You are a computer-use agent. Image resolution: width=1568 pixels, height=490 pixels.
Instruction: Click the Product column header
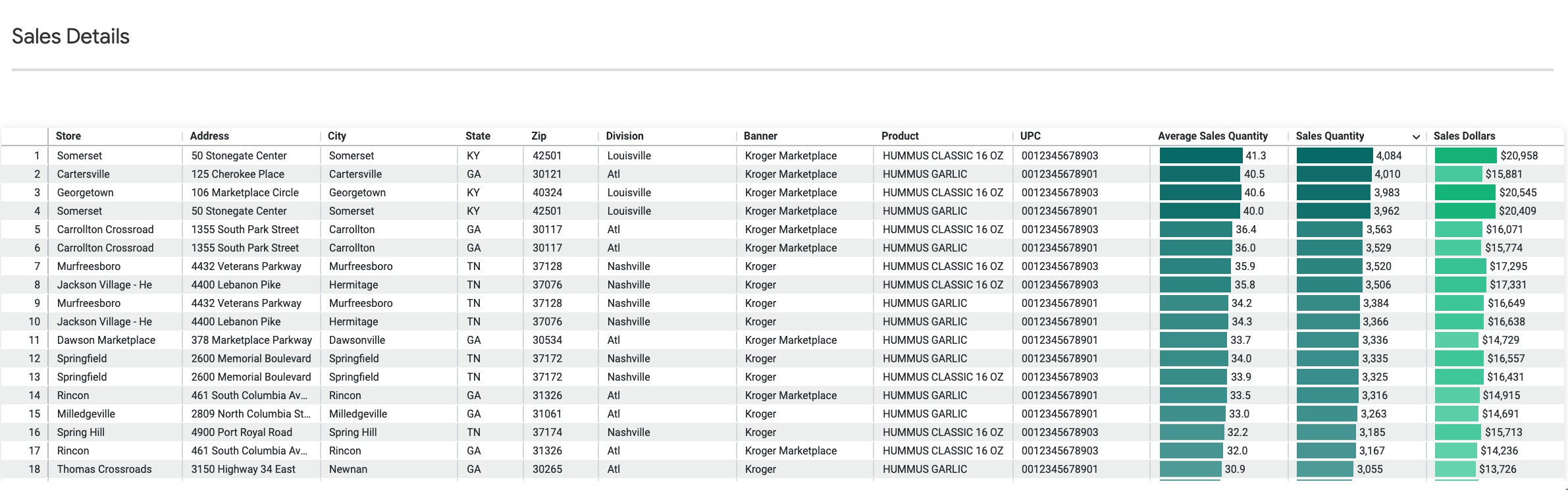coord(900,136)
